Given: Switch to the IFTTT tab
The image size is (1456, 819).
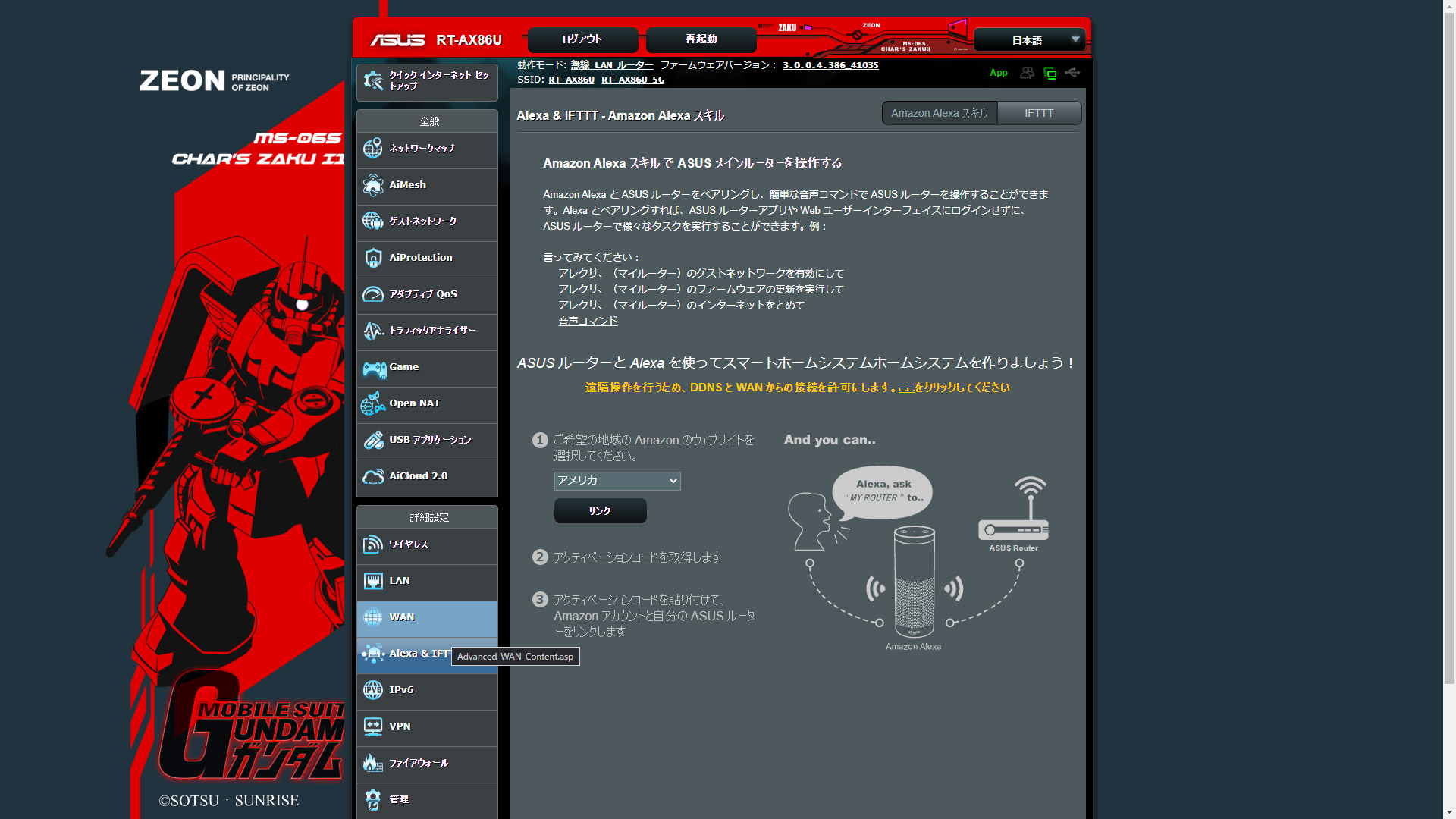Looking at the screenshot, I should [x=1038, y=113].
